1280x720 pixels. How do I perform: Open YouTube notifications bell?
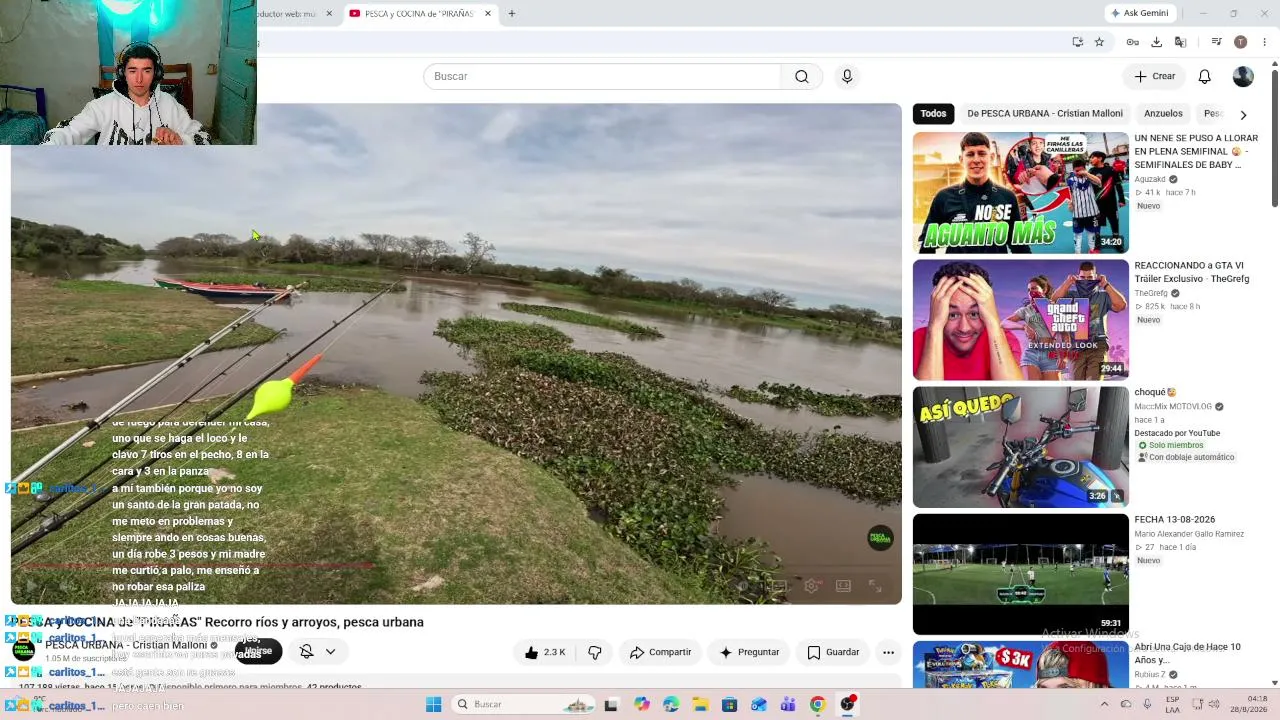coord(1205,77)
